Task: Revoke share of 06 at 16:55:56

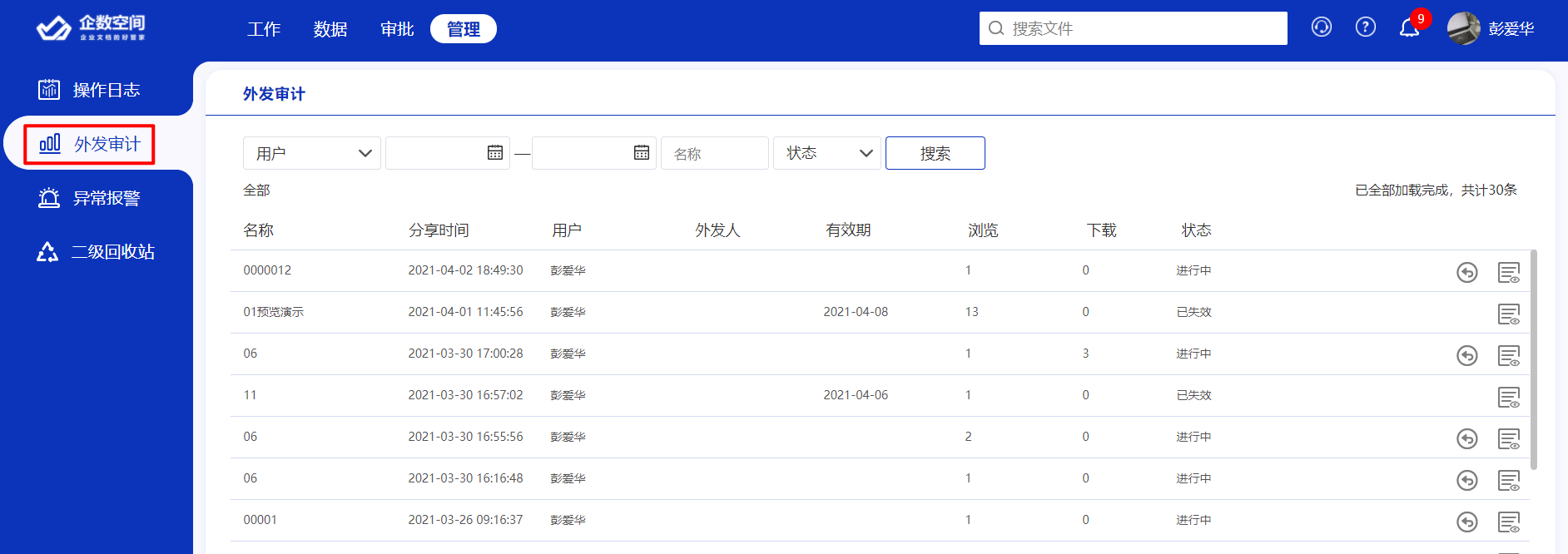Action: 1467,438
